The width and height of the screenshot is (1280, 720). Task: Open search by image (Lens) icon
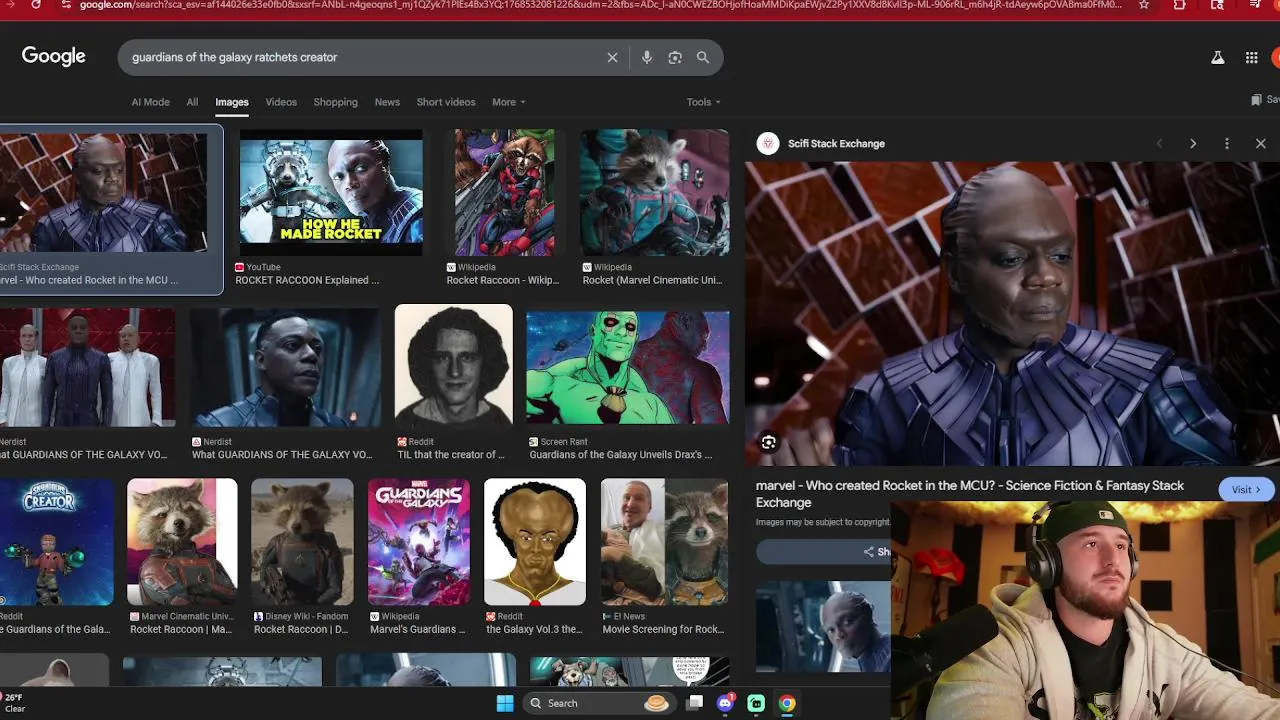[x=675, y=58]
